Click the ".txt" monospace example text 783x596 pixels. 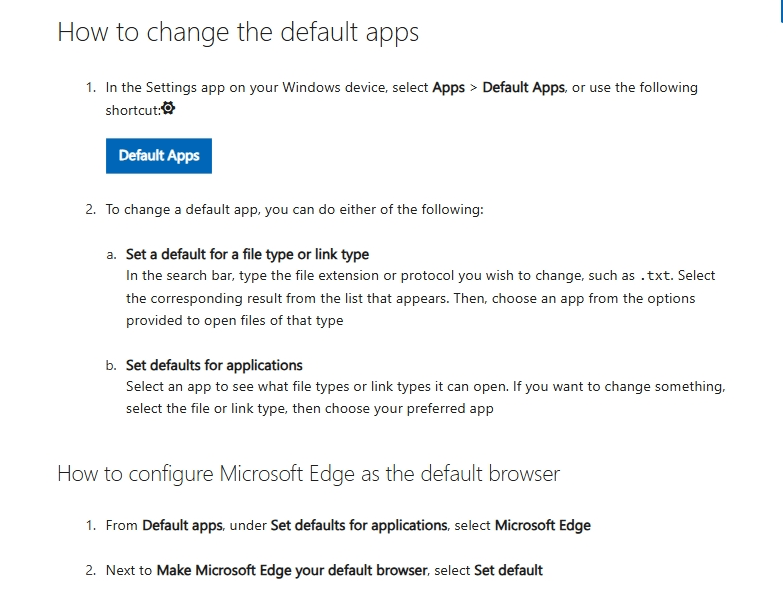click(x=655, y=276)
